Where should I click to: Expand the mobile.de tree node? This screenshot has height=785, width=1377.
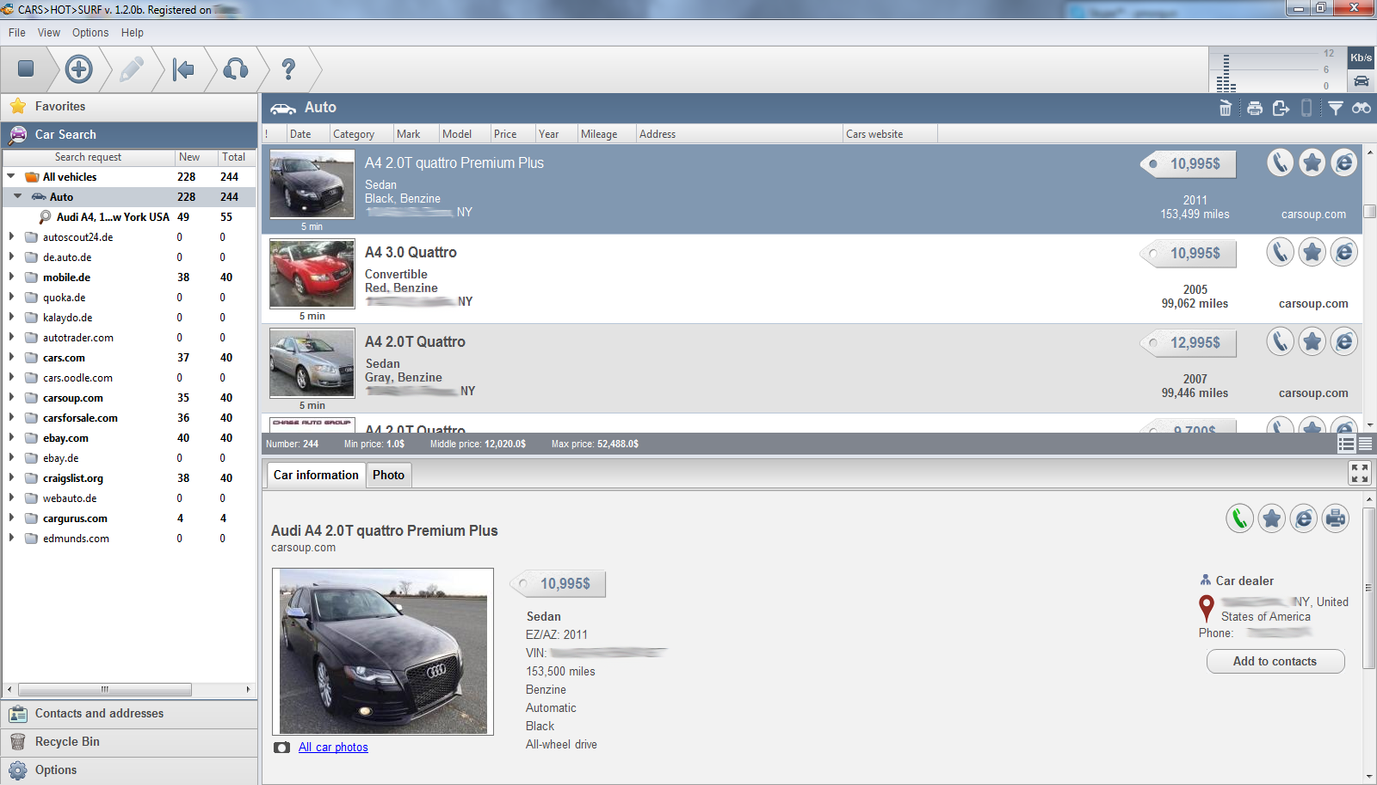click(x=11, y=277)
